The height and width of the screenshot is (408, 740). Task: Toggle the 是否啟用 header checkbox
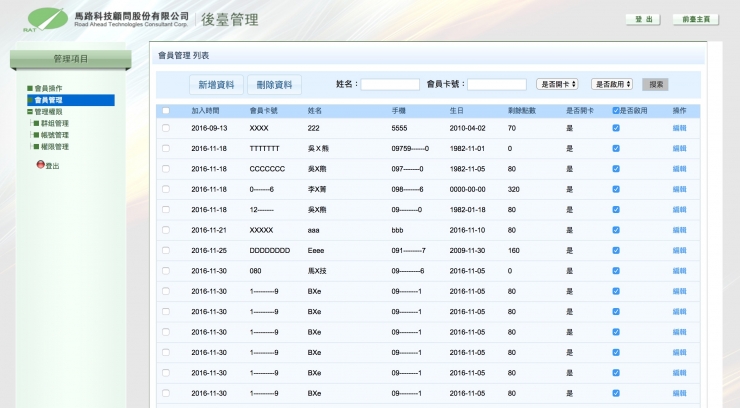point(616,111)
